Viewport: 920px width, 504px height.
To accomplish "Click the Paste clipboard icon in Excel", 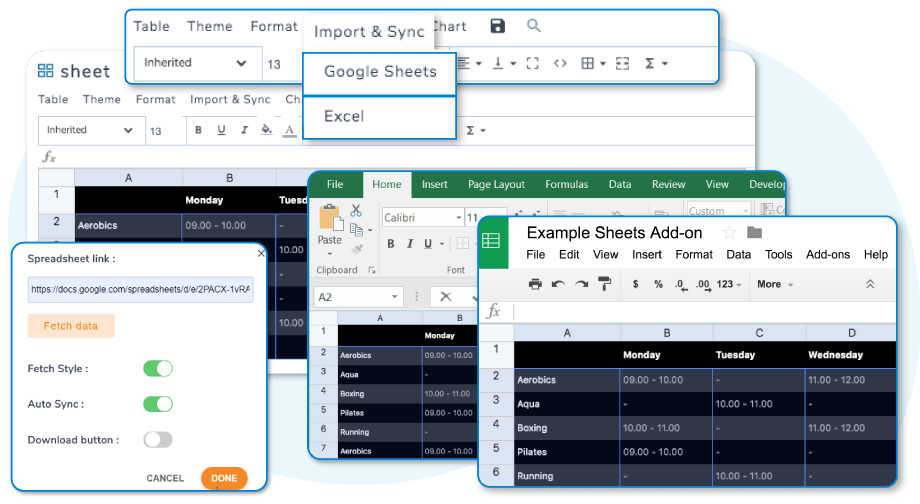I will [x=330, y=218].
